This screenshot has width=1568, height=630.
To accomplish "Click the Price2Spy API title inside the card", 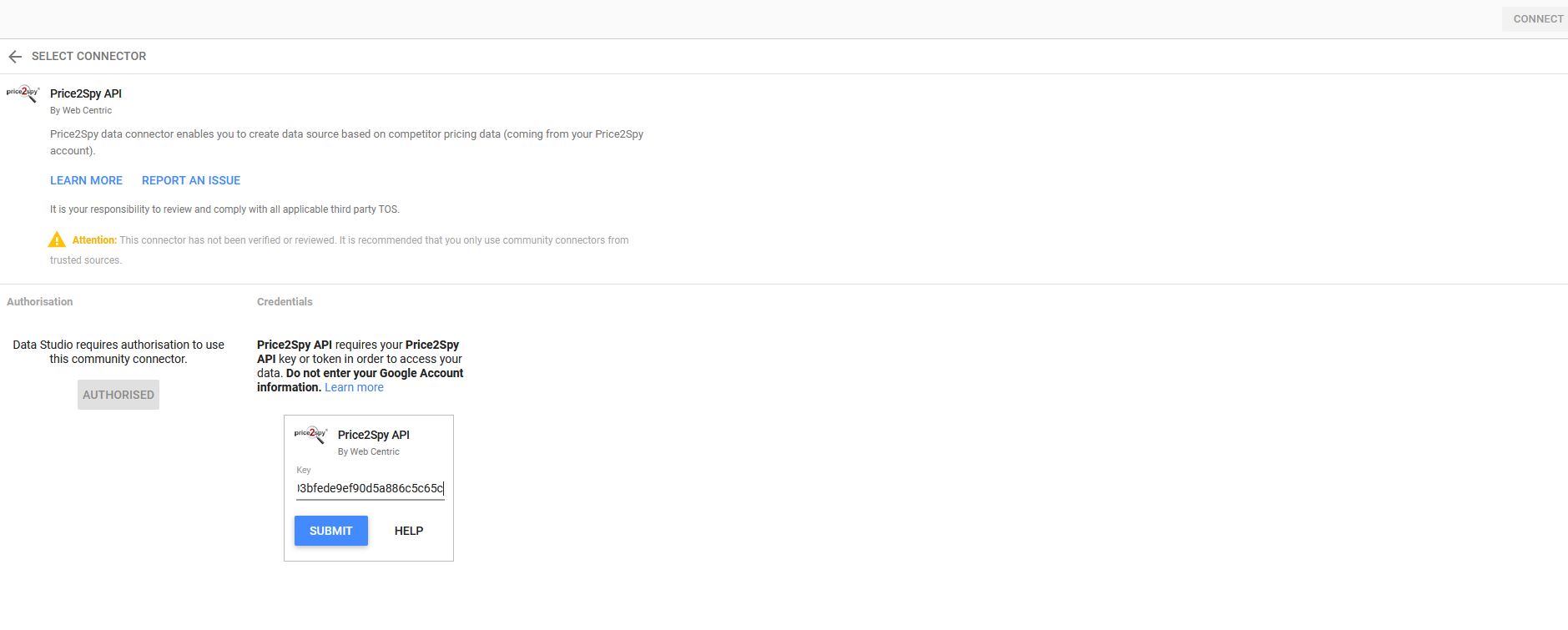I will pos(374,435).
